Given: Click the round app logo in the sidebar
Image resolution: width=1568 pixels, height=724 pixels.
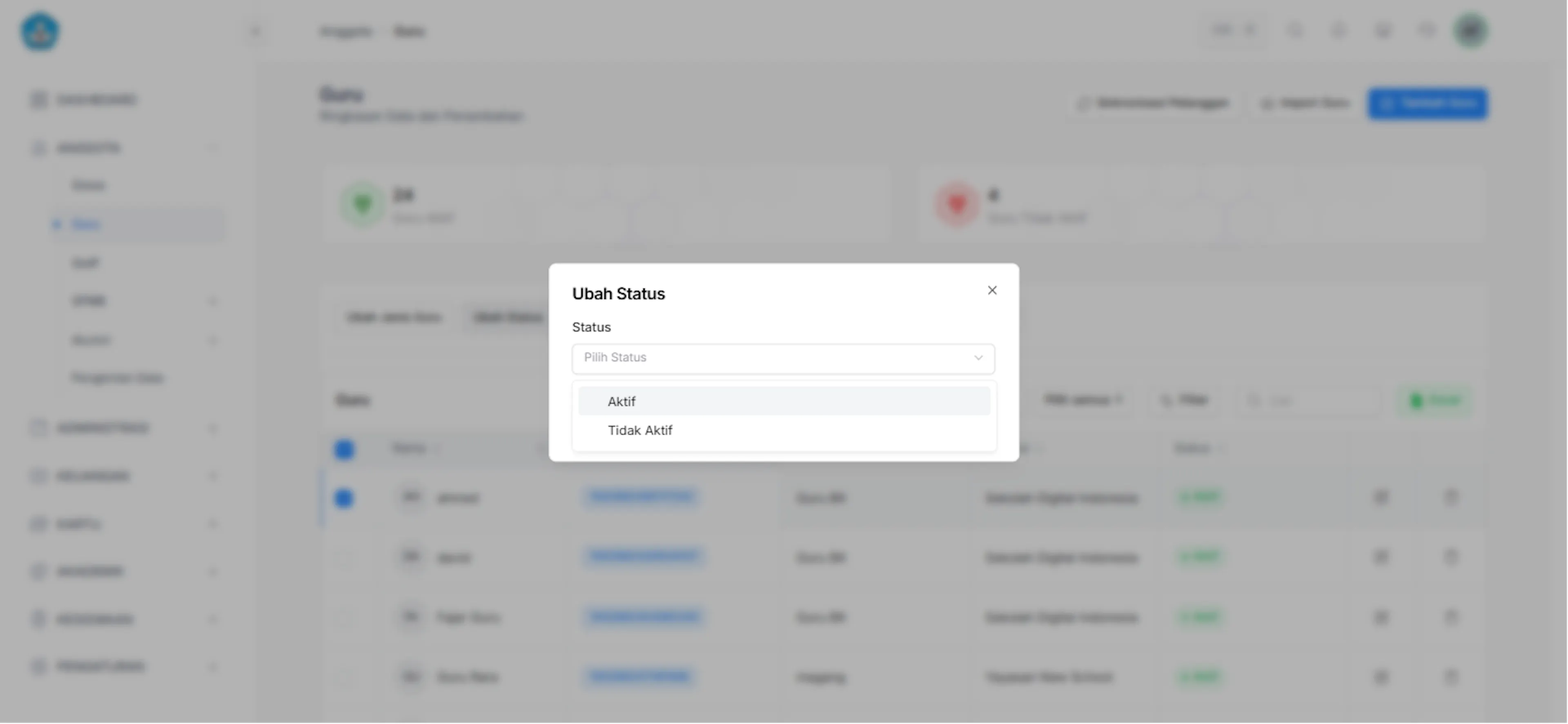Looking at the screenshot, I should click(40, 32).
